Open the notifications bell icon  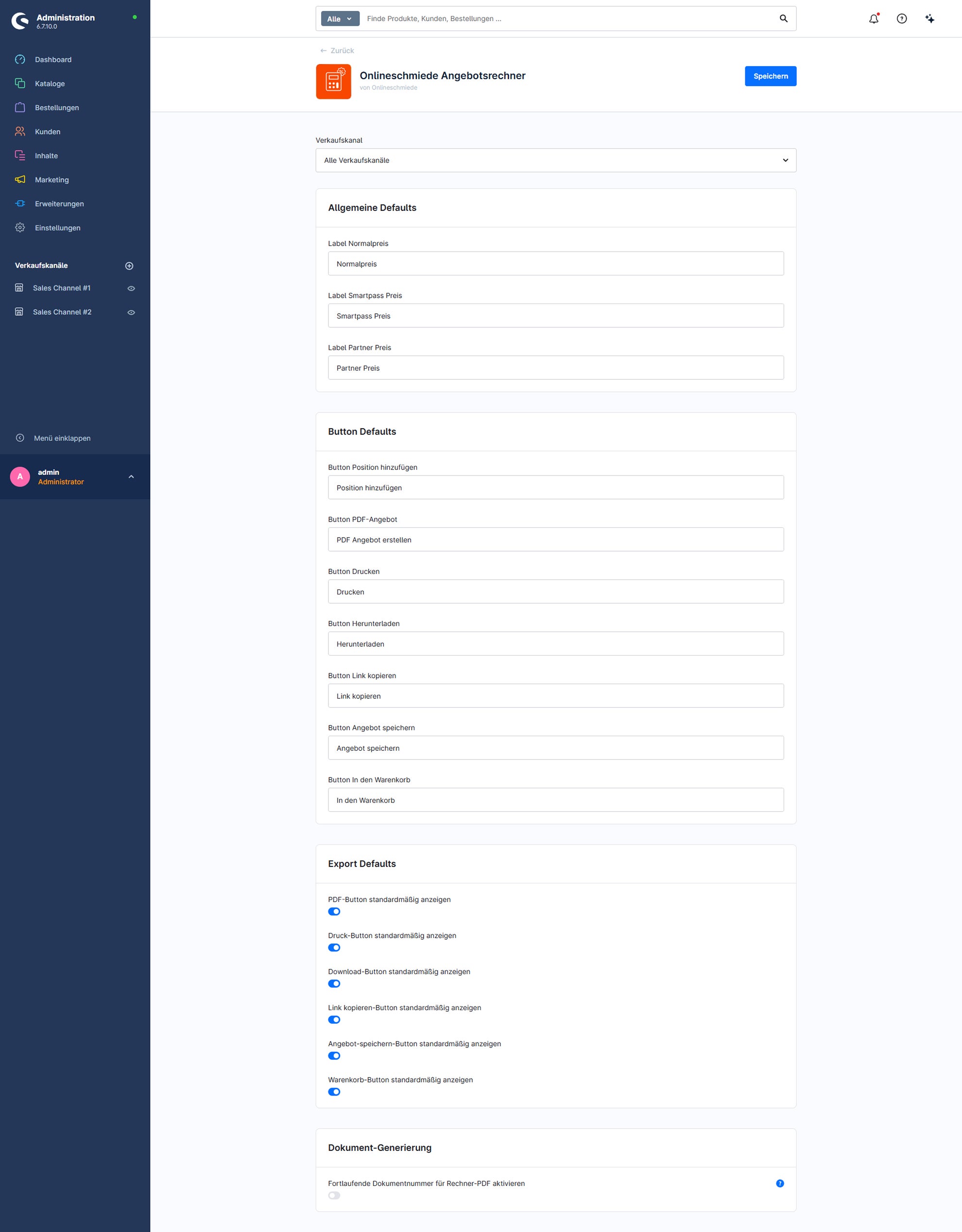(874, 18)
